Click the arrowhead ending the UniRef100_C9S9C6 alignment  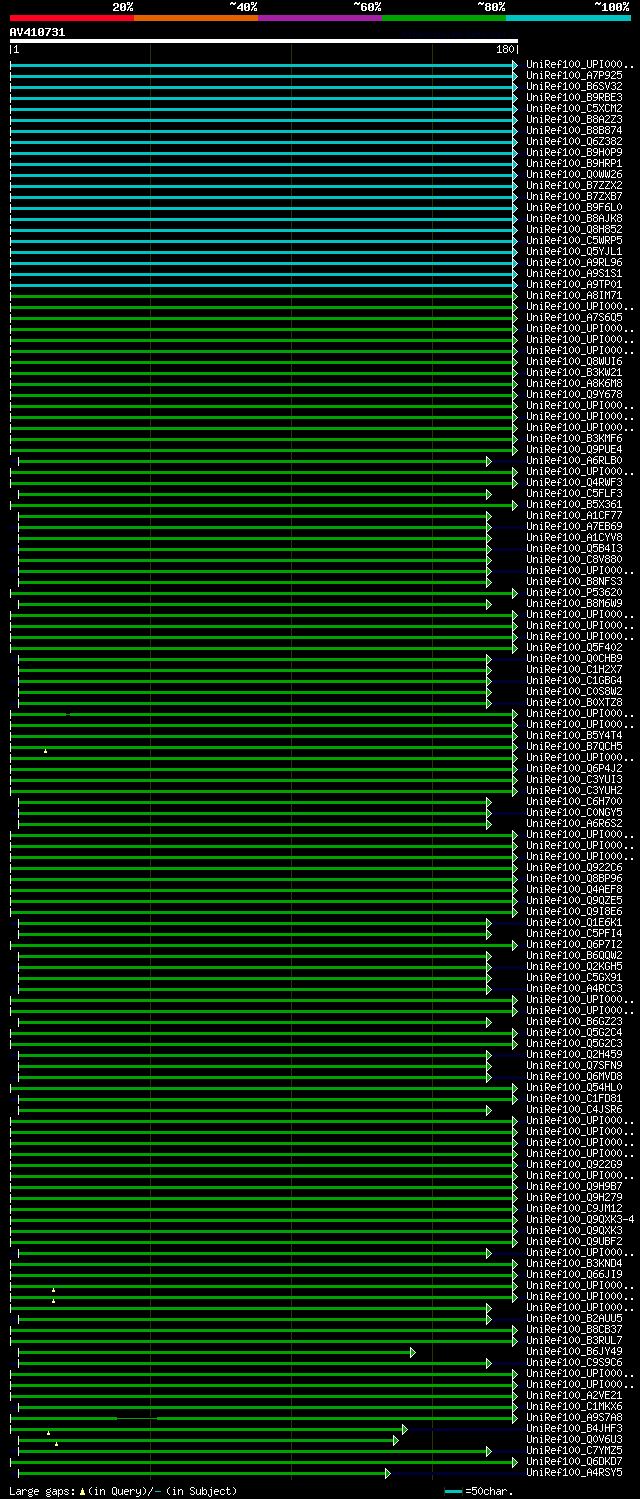tap(489, 1362)
